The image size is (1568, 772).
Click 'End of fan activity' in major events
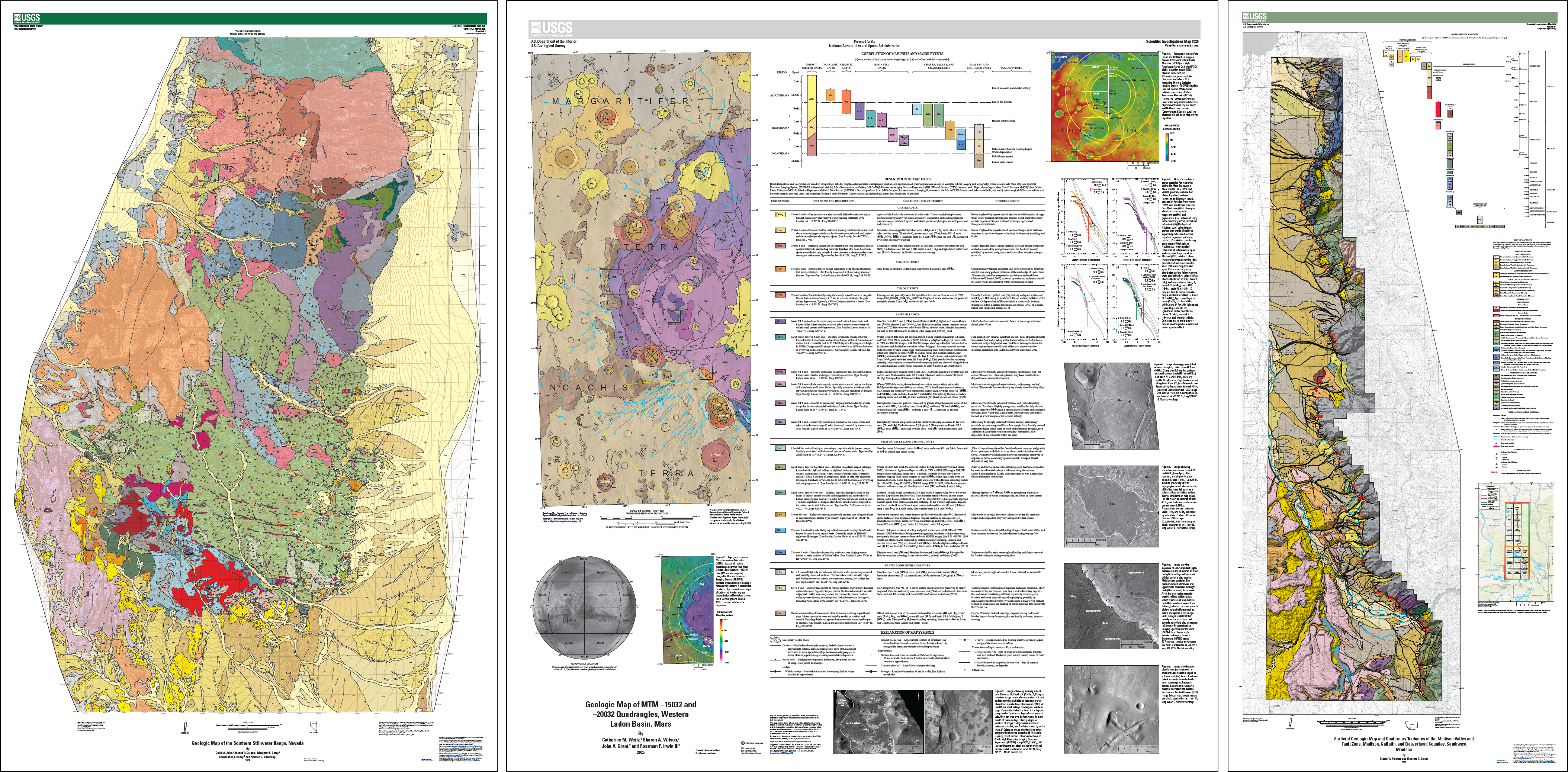click(1002, 102)
